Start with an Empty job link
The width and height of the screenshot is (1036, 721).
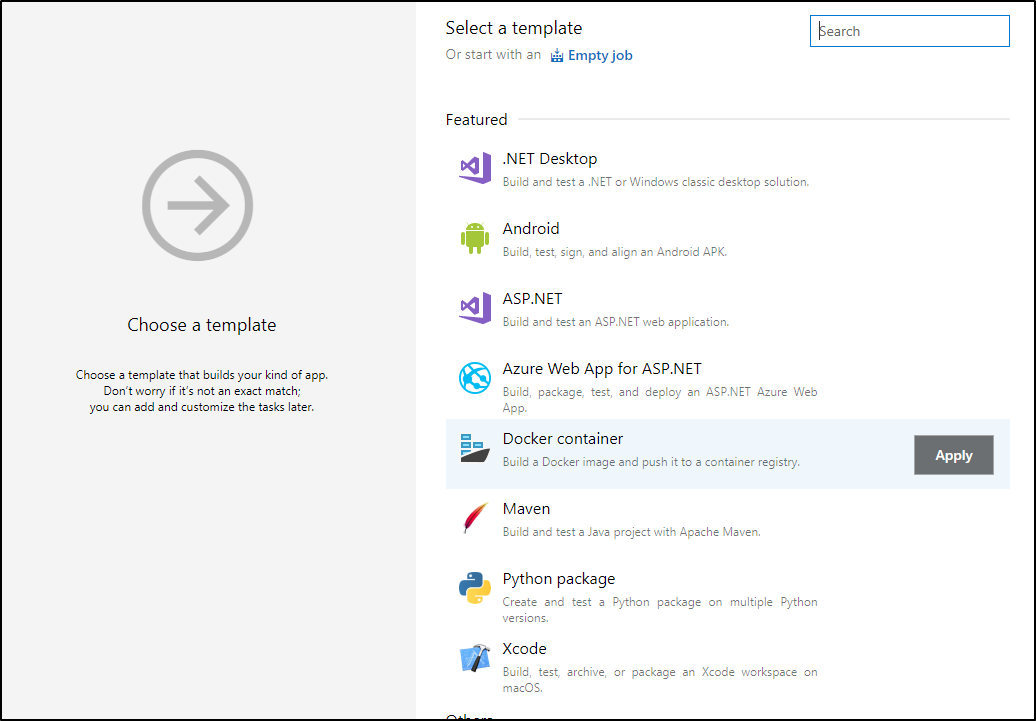pyautogui.click(x=600, y=56)
